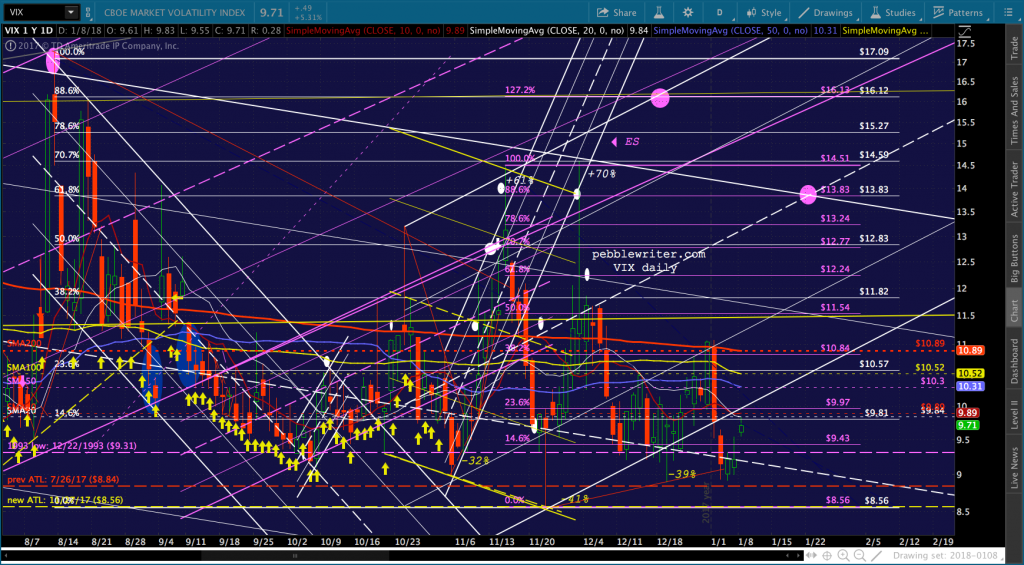Open the D timeframe aggregation dropdown

(721, 12)
